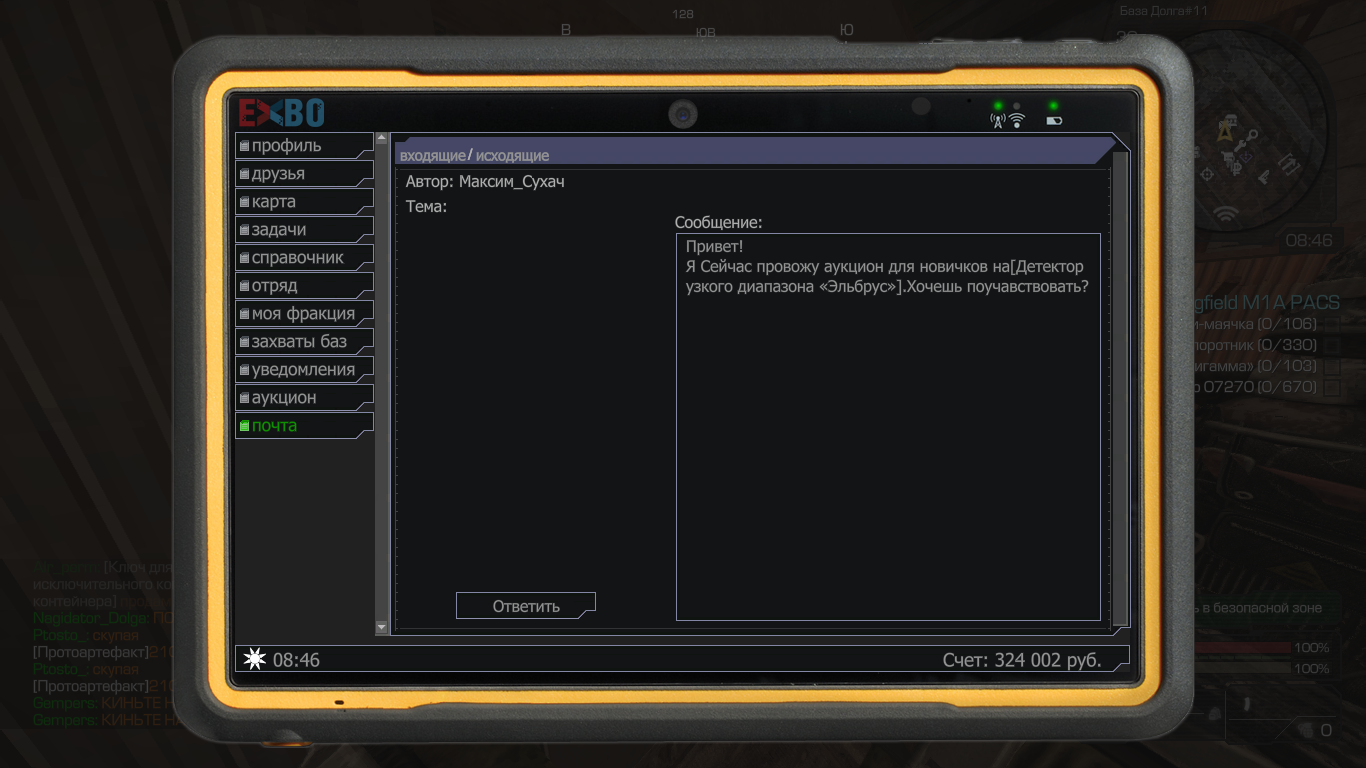Tick the checkbox beside the (0/106) objective

pos(1332,324)
